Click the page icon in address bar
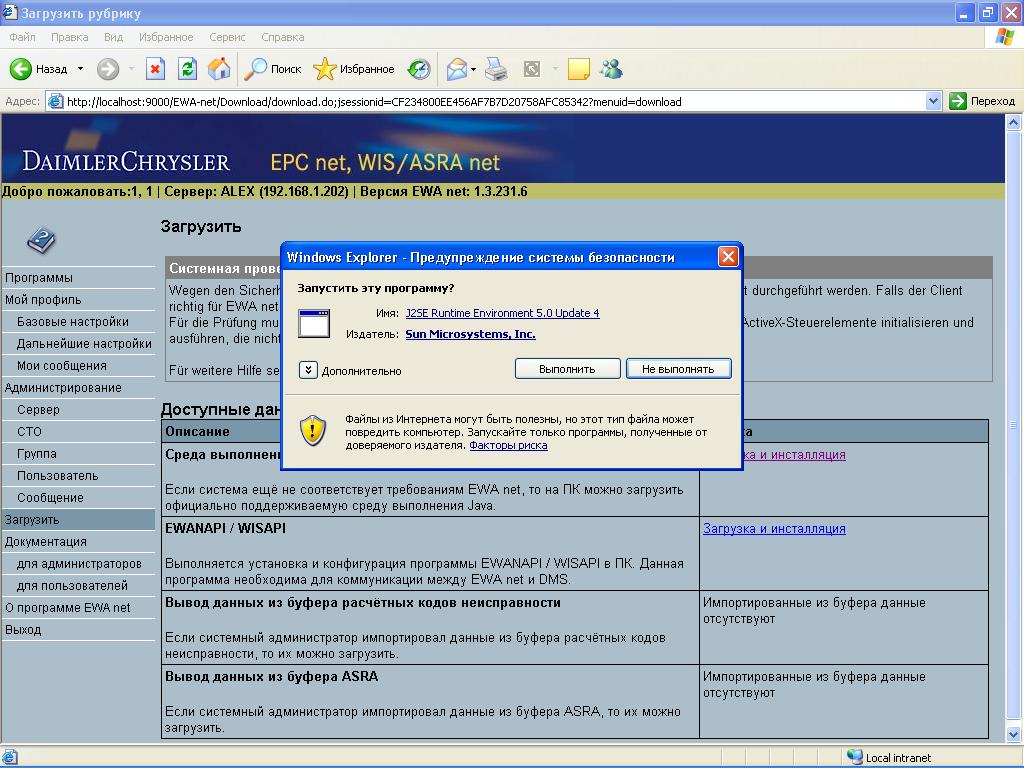This screenshot has width=1024, height=768. pyautogui.click(x=56, y=101)
